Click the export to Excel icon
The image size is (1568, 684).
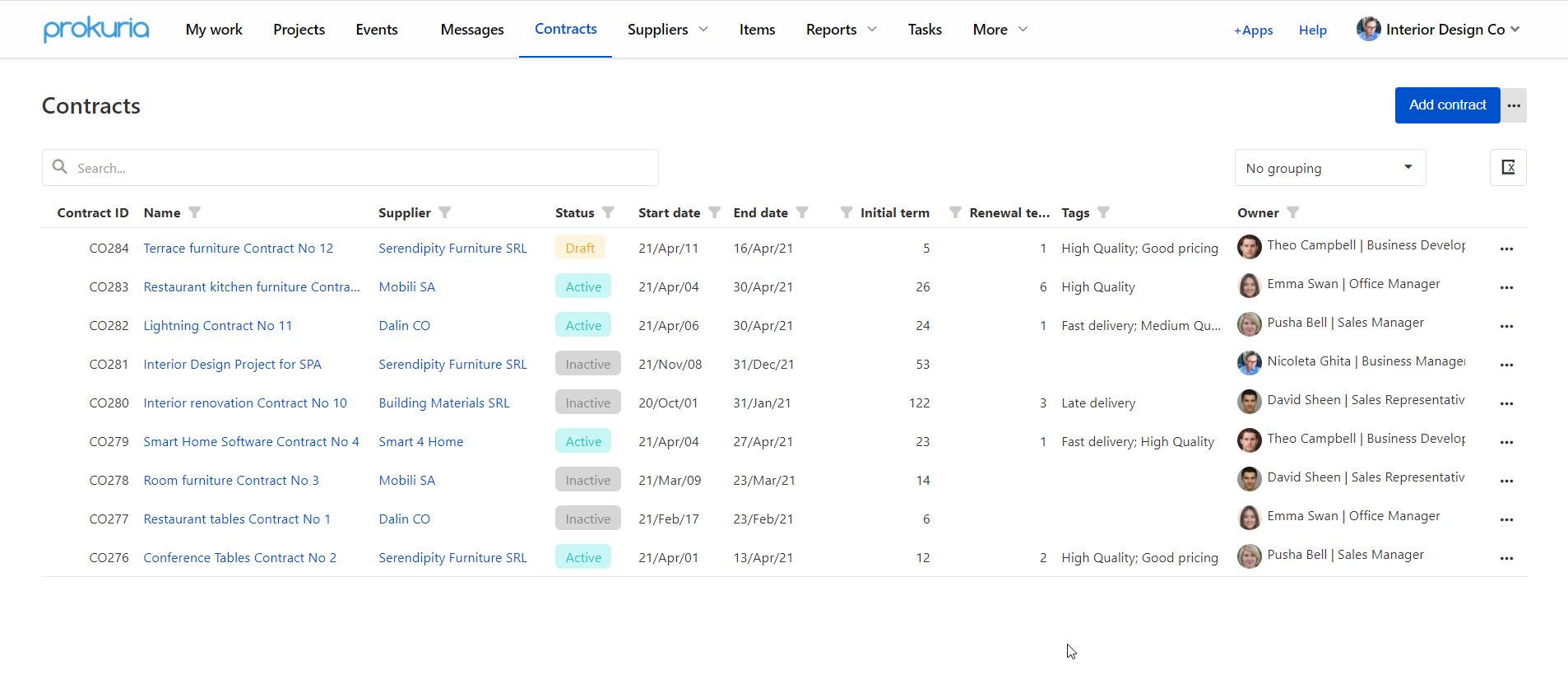pyautogui.click(x=1508, y=168)
